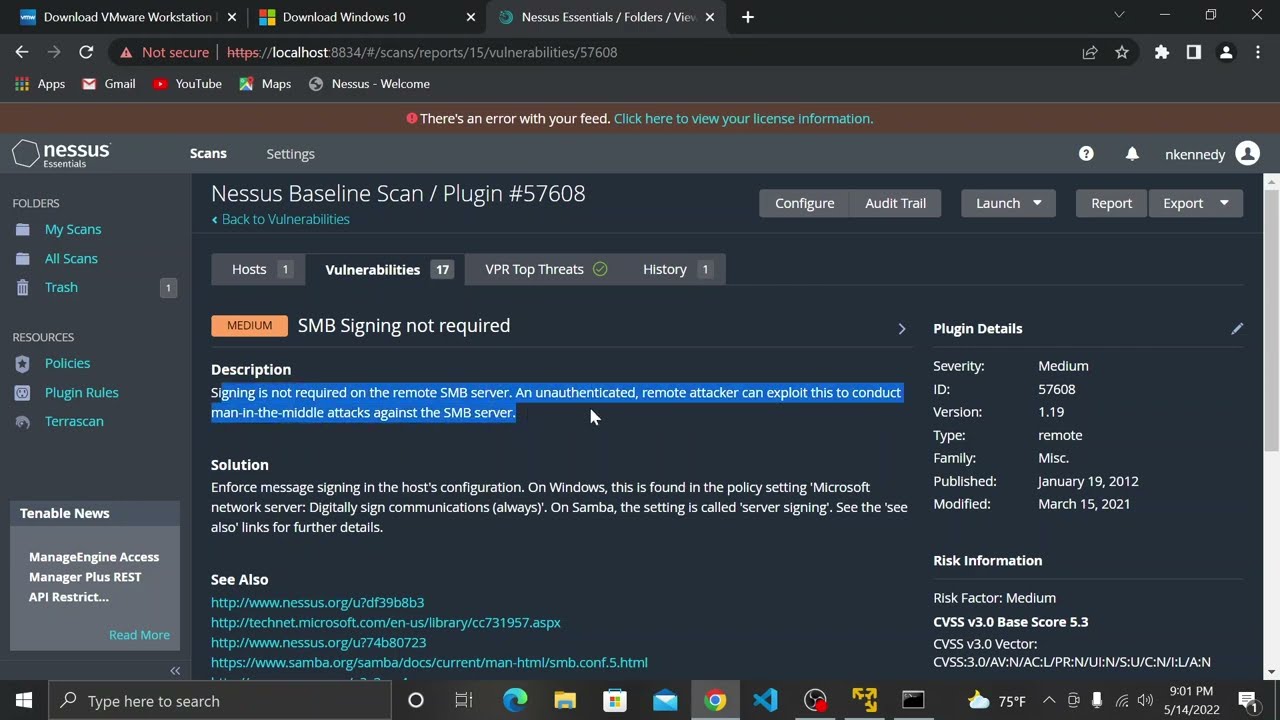The height and width of the screenshot is (720, 1280).
Task: Open a new browser tab
Action: tap(747, 17)
